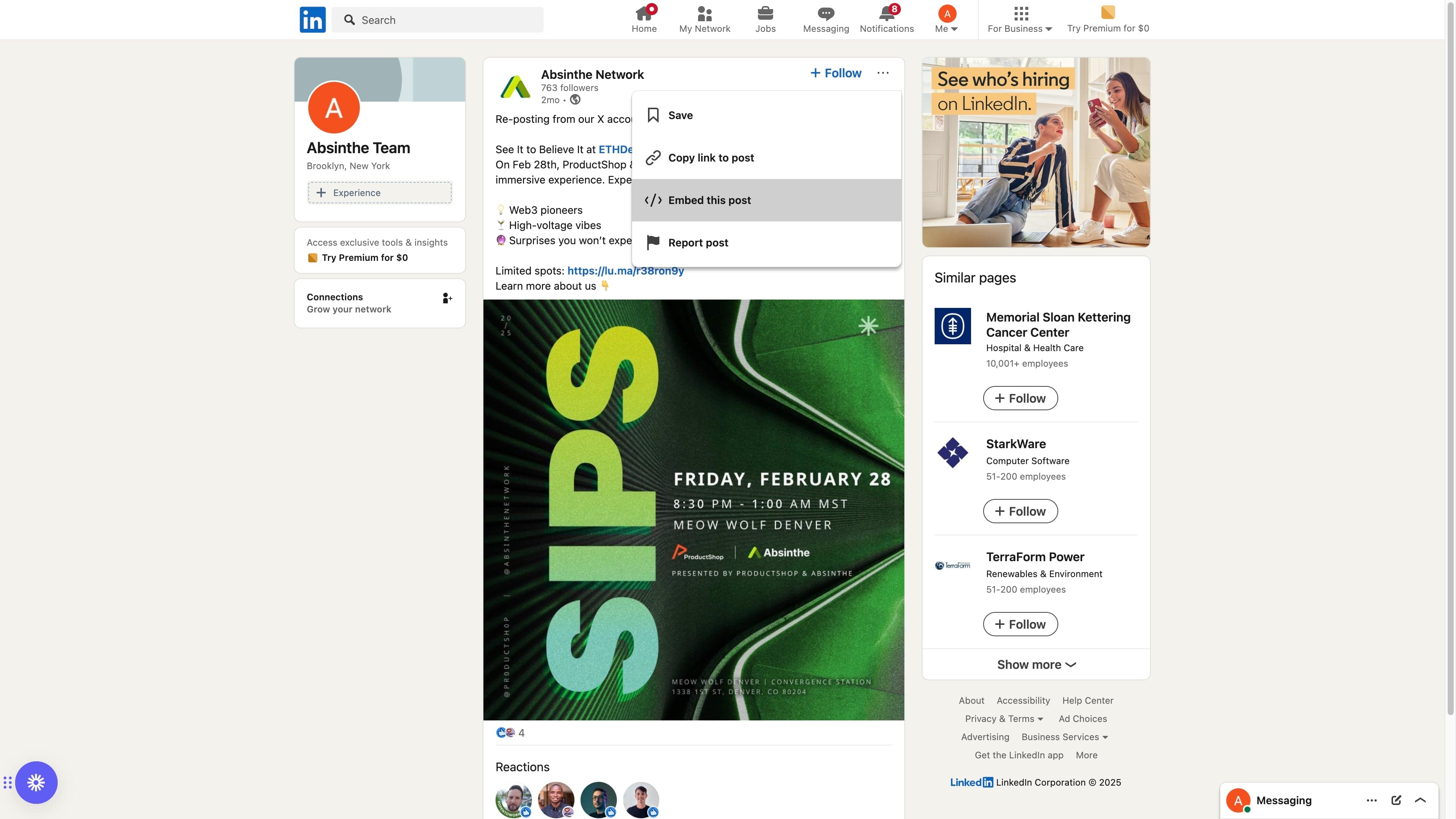Screen dimensions: 1456x819
Task: Open the Advertising footer link
Action: tap(985, 737)
